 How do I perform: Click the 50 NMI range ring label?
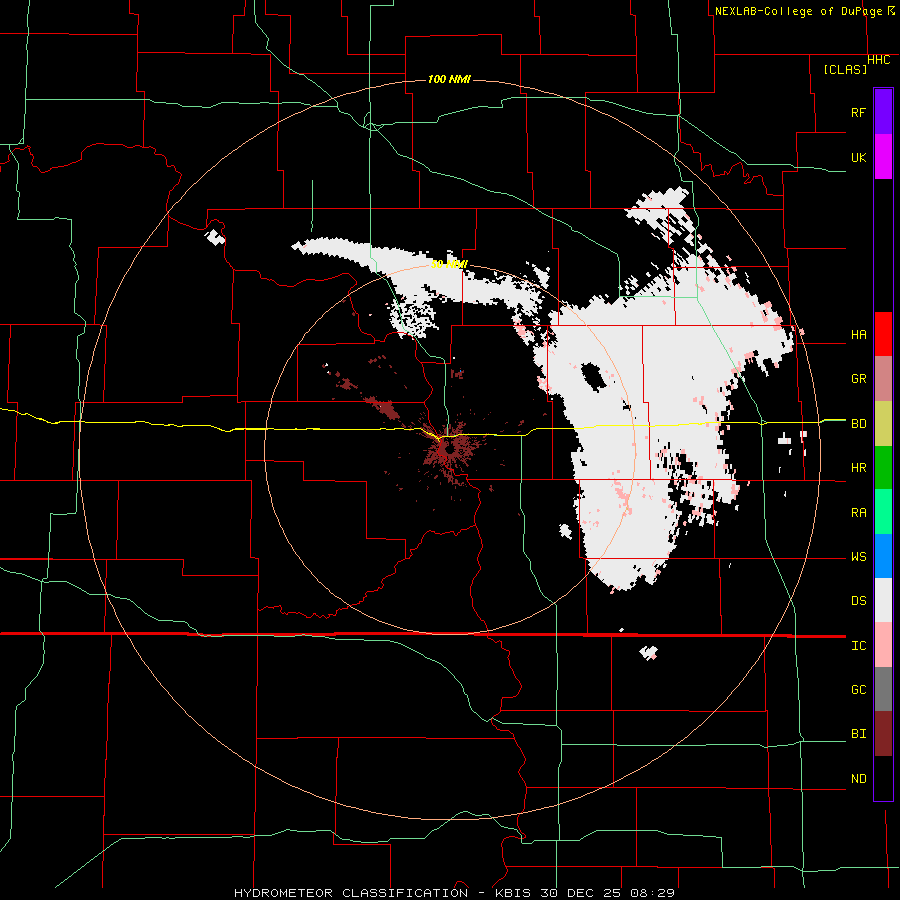[x=449, y=264]
